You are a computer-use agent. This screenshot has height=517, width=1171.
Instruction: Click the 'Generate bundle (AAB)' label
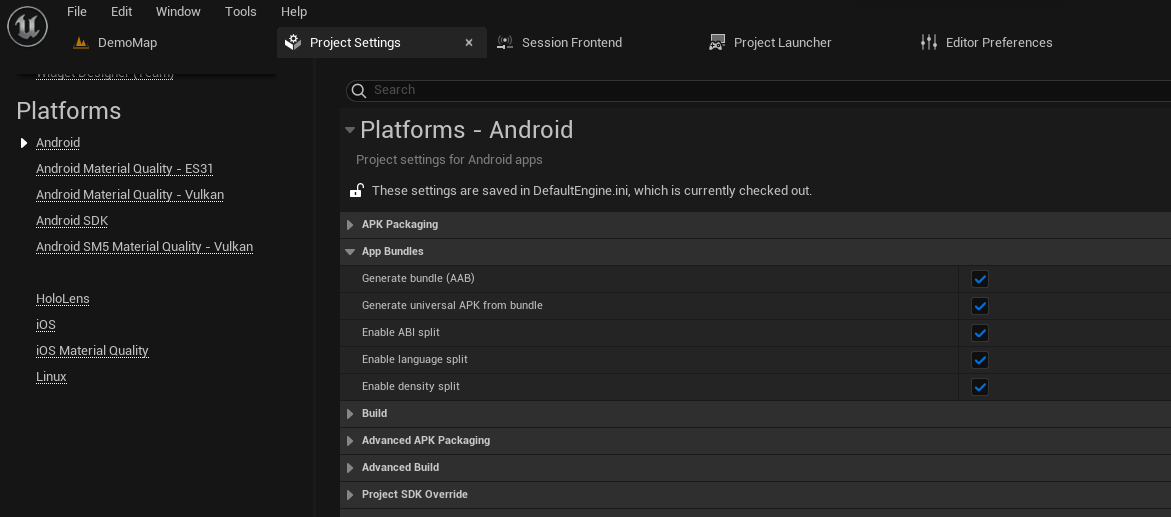pos(418,279)
